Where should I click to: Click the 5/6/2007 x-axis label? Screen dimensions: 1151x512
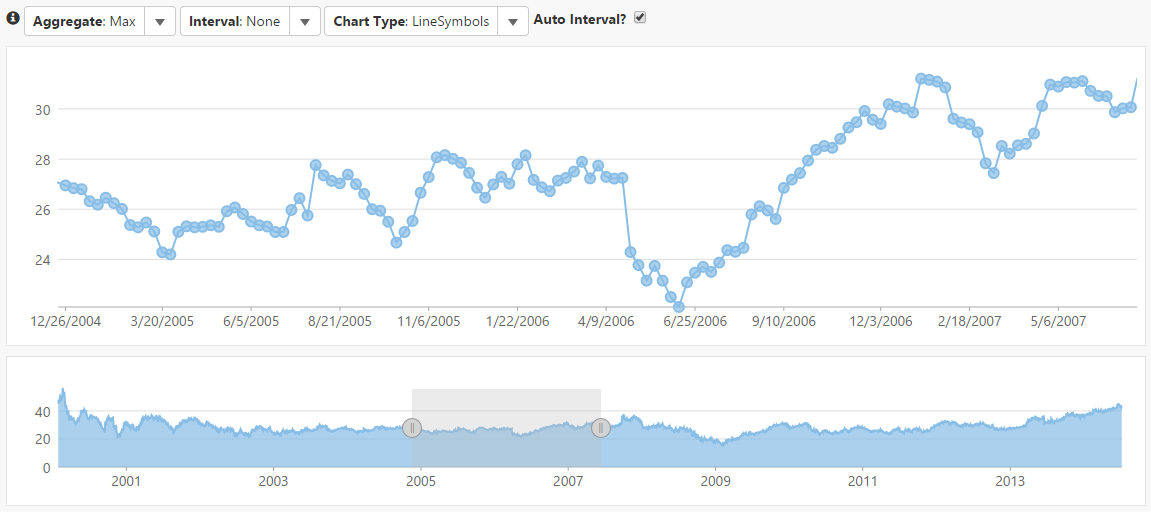pyautogui.click(x=1058, y=322)
